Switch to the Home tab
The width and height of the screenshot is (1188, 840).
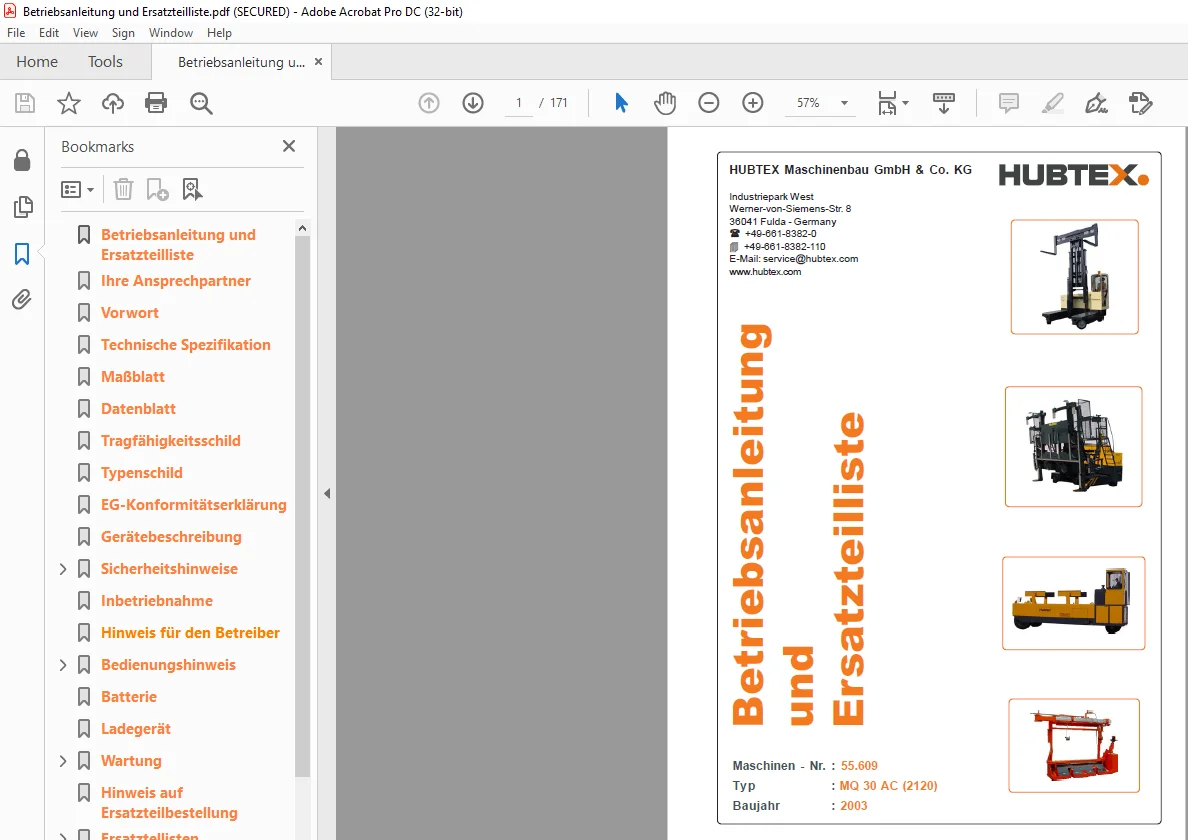37,61
